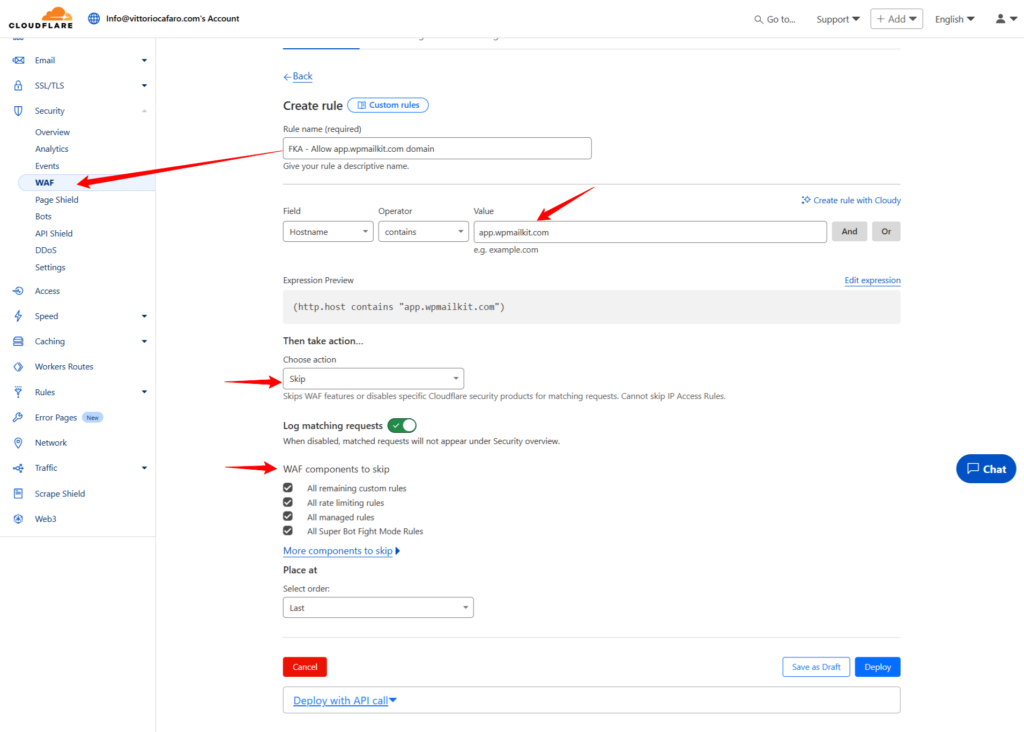
Task: Collapse the Security sidebar section arrow
Action: pos(144,111)
